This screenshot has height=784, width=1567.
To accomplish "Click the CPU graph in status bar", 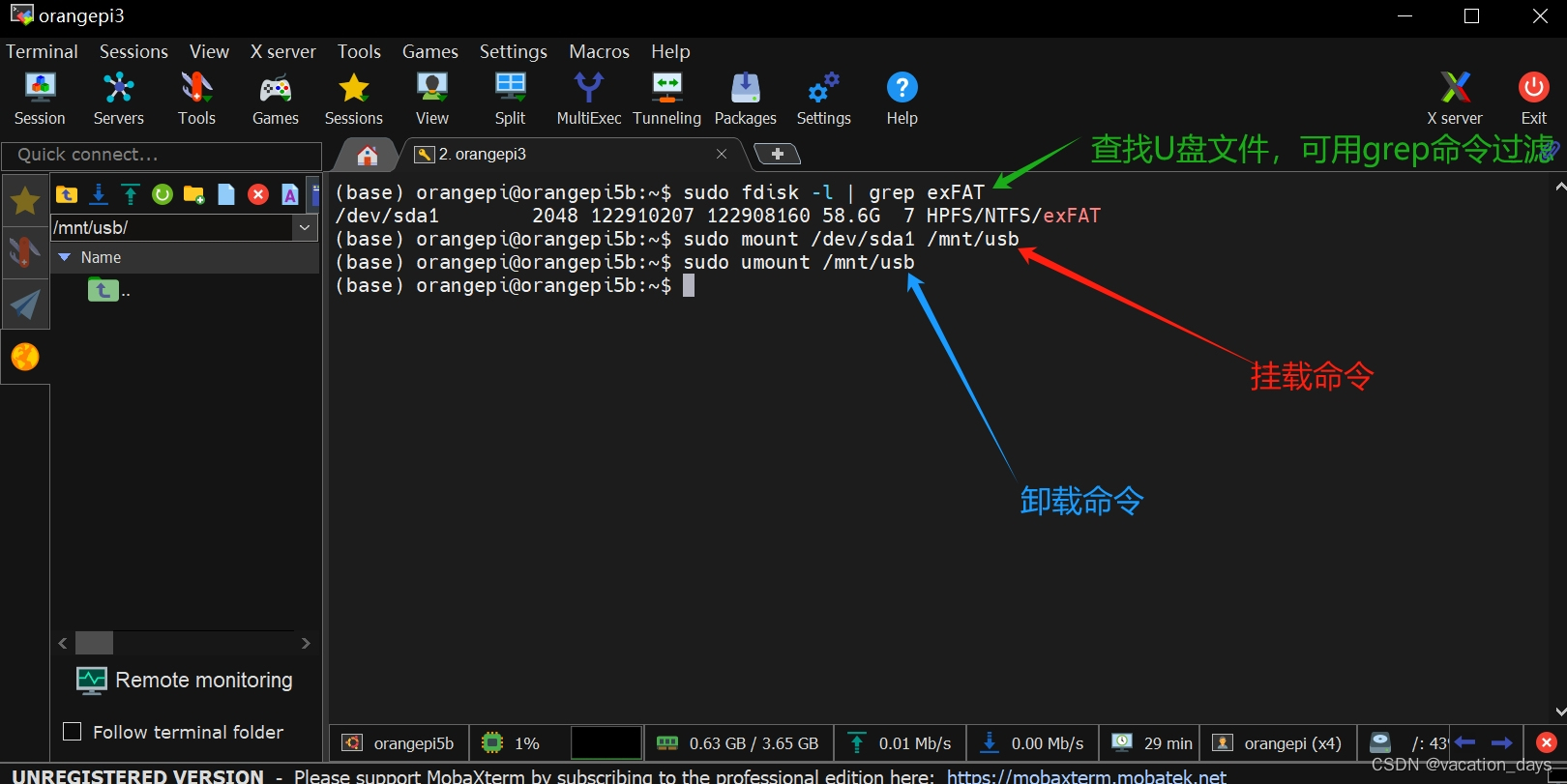I will [606, 743].
